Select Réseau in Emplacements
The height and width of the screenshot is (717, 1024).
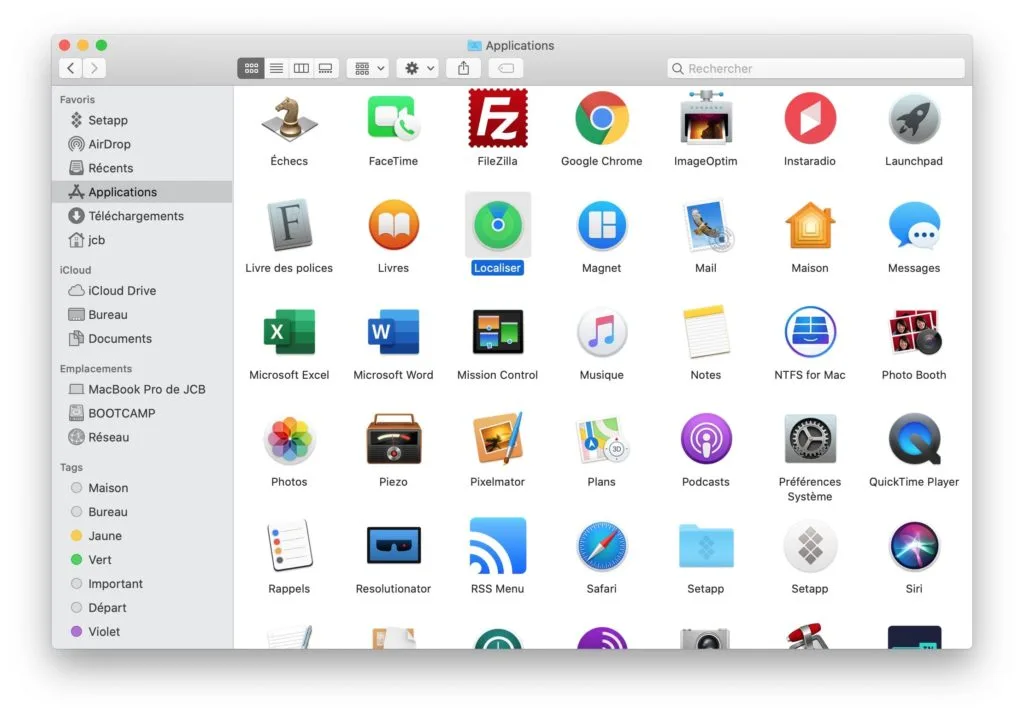(142, 437)
